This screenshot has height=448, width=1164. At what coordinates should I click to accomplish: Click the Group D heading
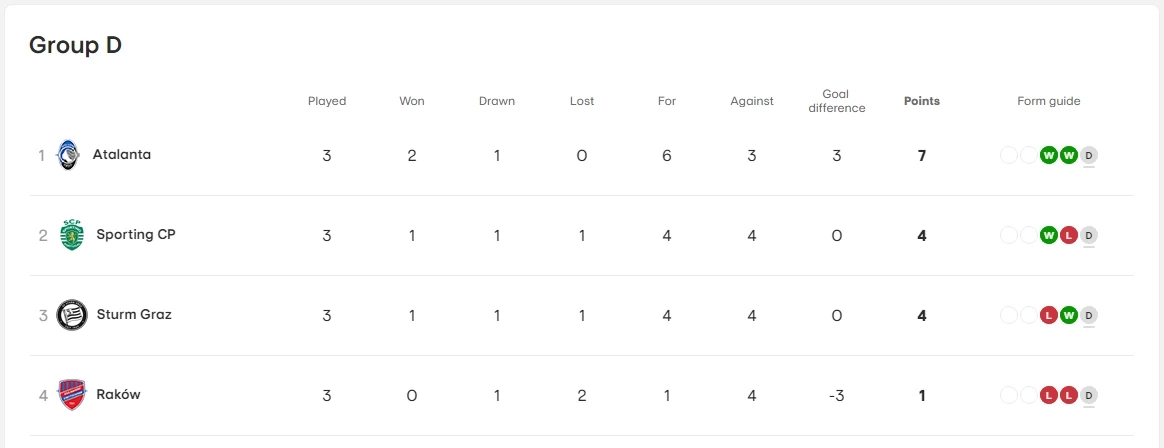pyautogui.click(x=75, y=45)
